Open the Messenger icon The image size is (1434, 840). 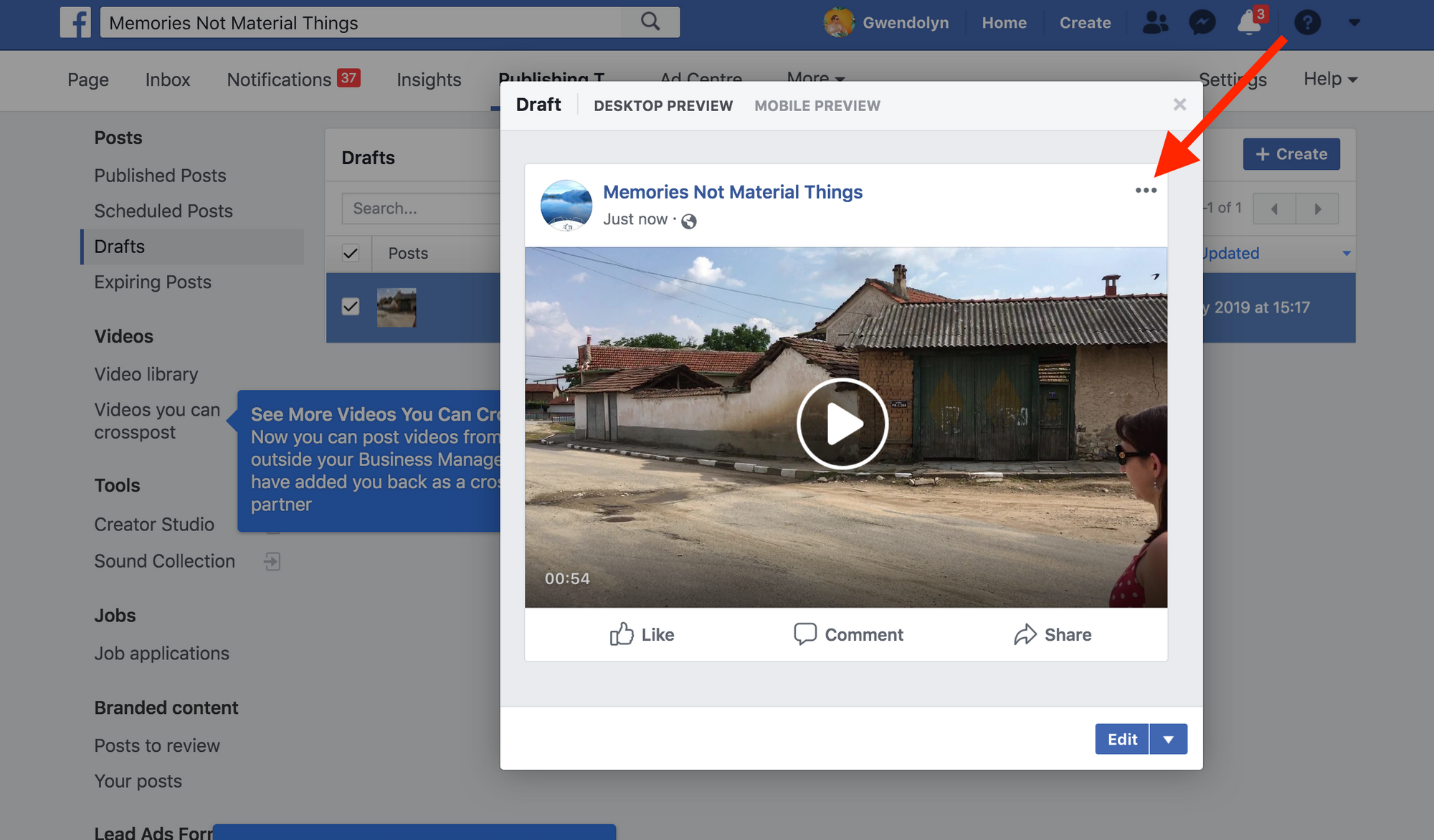1202,23
